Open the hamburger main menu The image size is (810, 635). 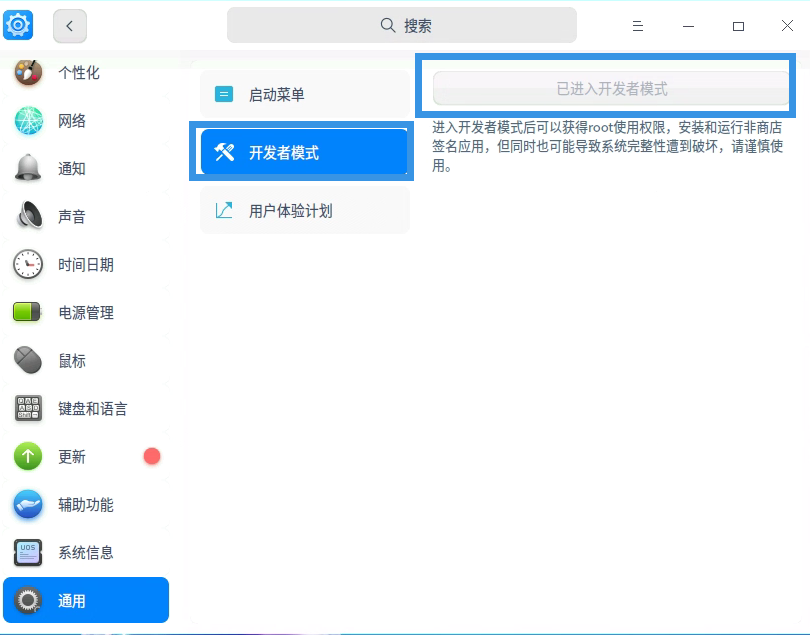(638, 26)
